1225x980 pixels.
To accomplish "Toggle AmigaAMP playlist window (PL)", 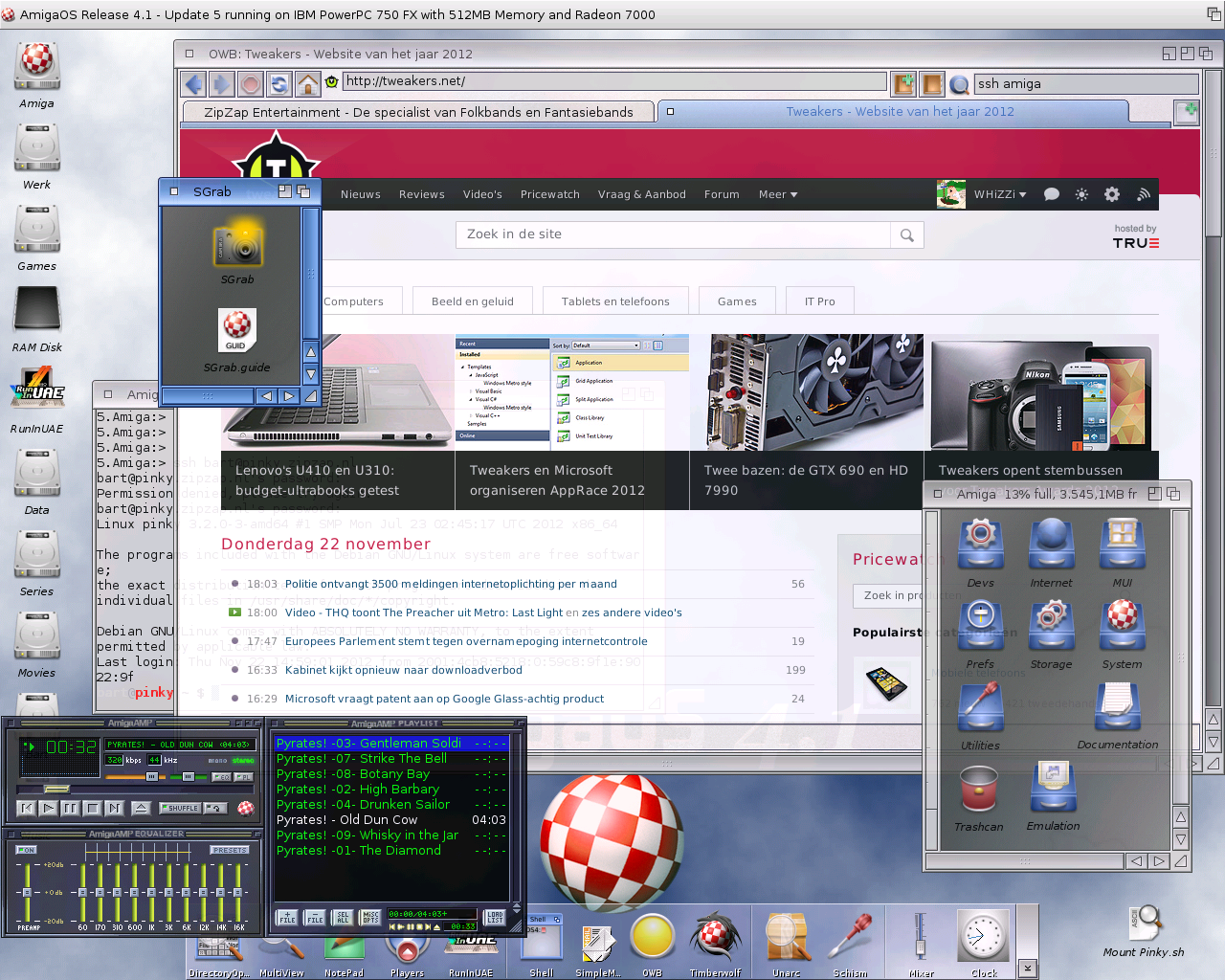I will [244, 777].
